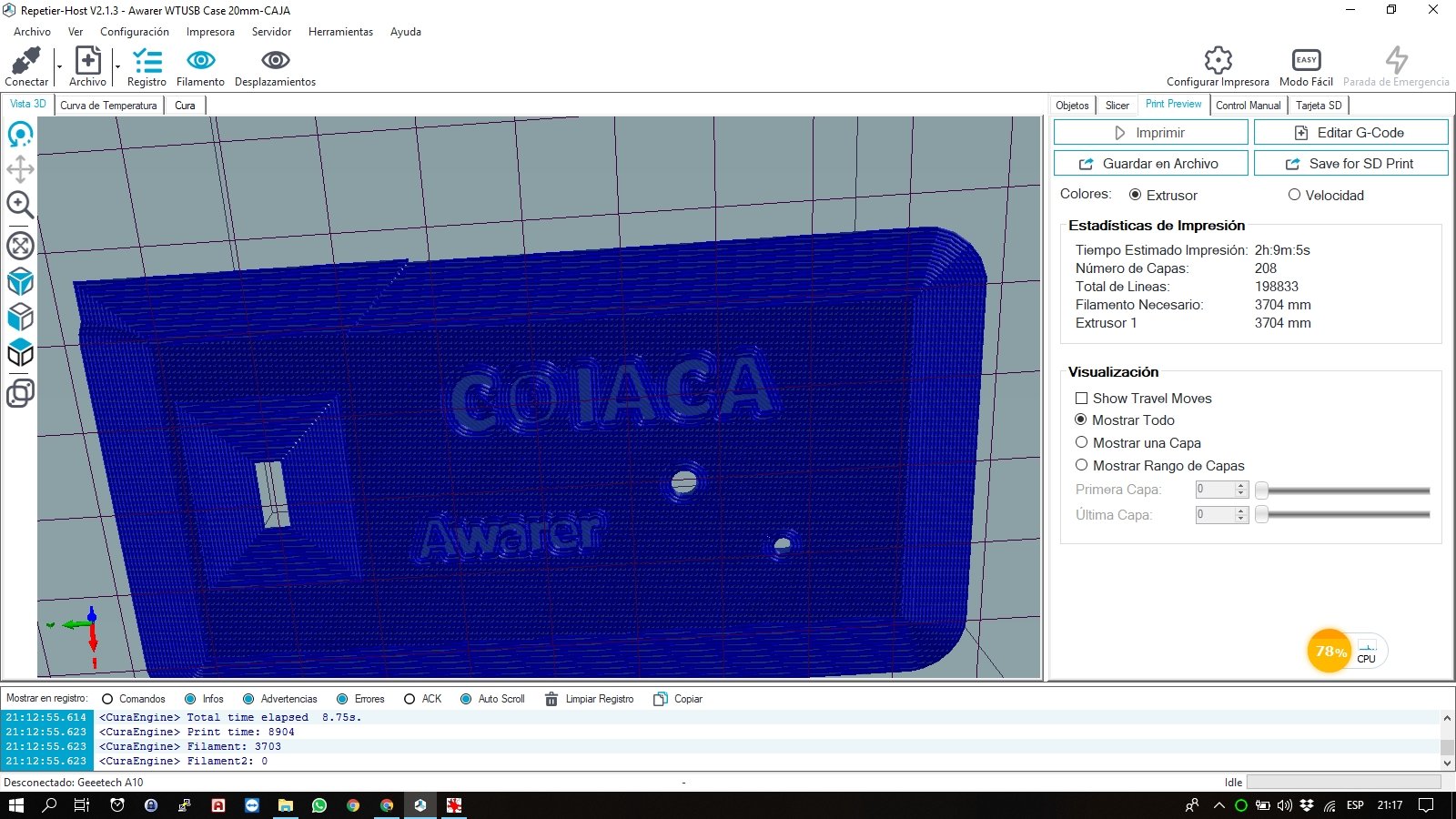Toggle Filamento visibility eye icon
Screen dimensions: 1456x819
(200, 61)
